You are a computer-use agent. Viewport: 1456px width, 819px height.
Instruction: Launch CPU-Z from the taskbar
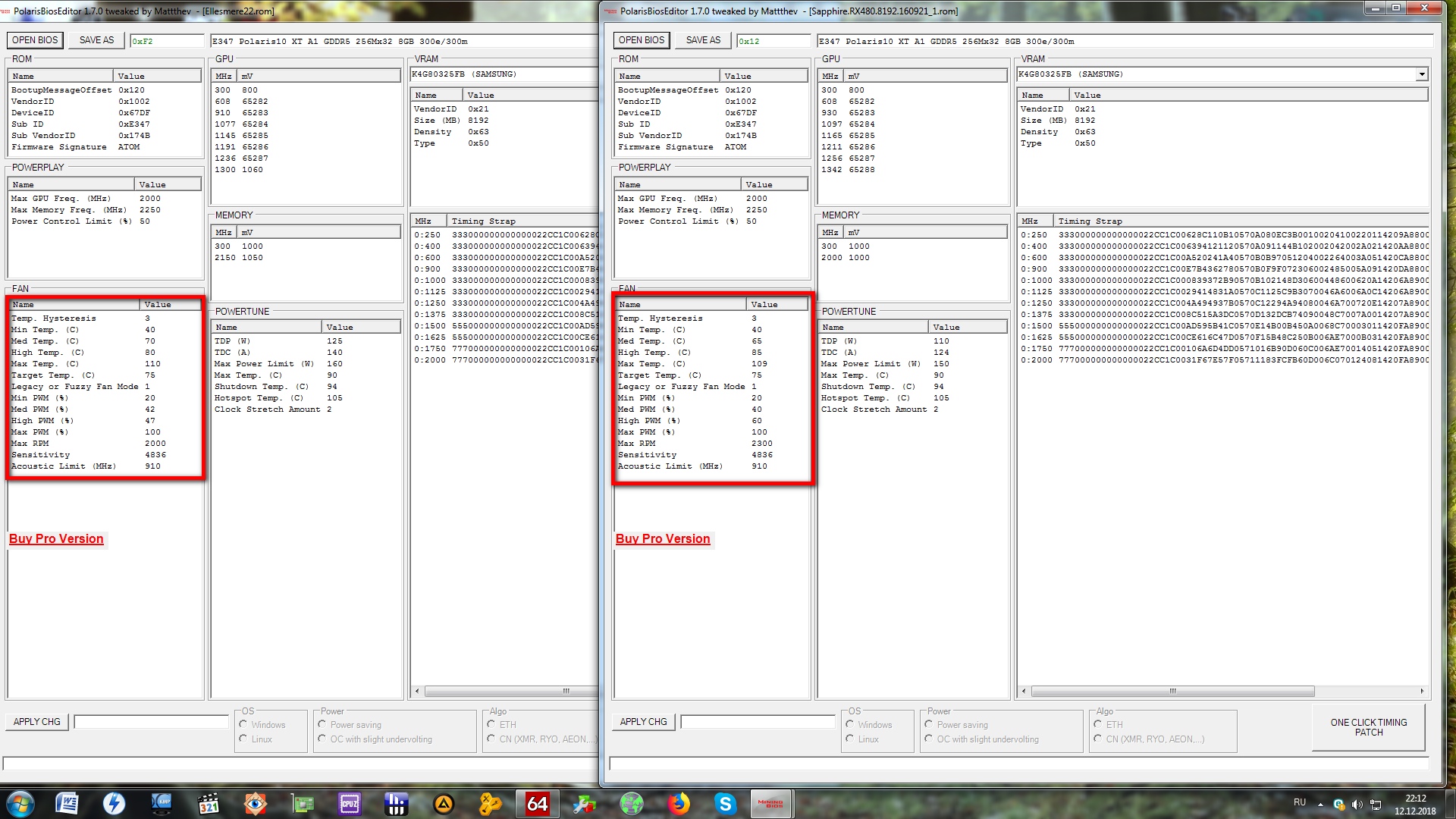pyautogui.click(x=350, y=803)
